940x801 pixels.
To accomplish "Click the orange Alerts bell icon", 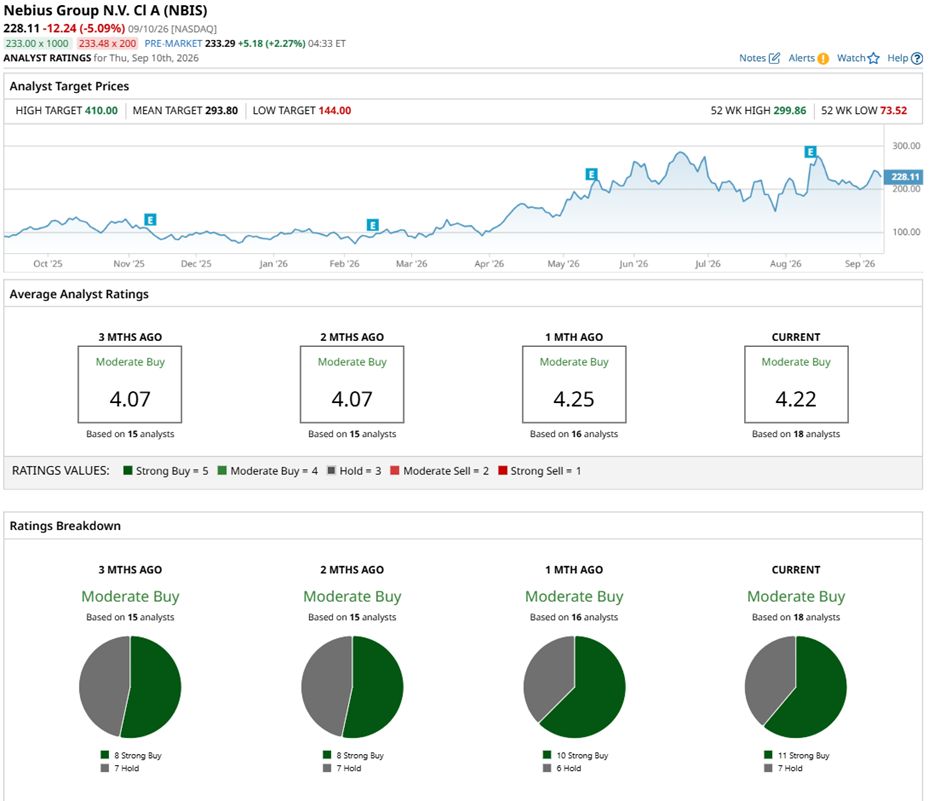I will point(823,59).
